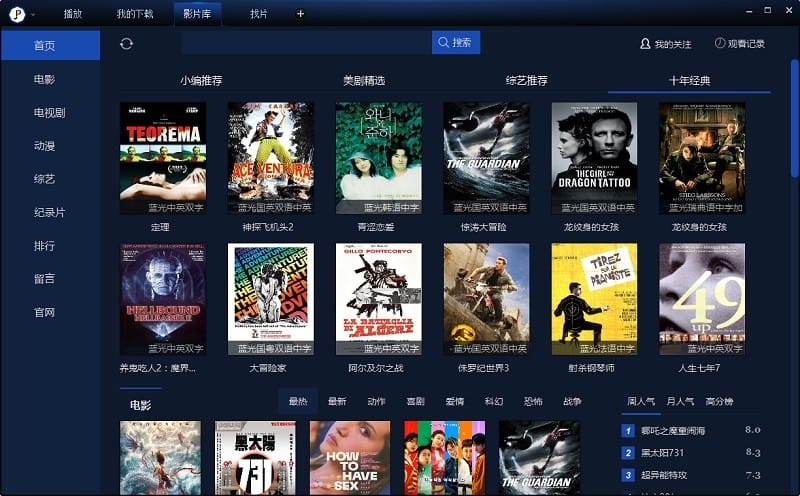This screenshot has height=496, width=800.
Task: Click the vertical scrollbar on right edge
Action: (x=794, y=118)
